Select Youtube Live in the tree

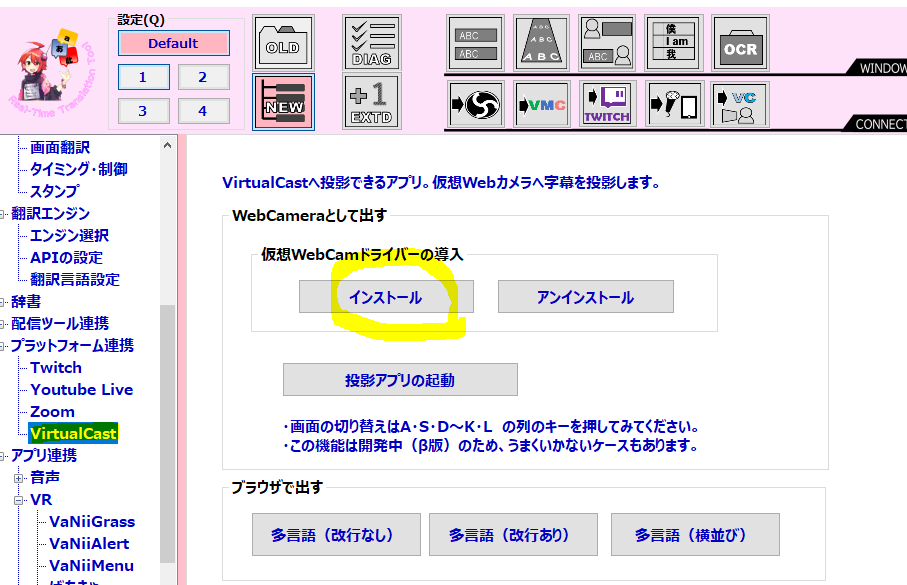(x=82, y=389)
